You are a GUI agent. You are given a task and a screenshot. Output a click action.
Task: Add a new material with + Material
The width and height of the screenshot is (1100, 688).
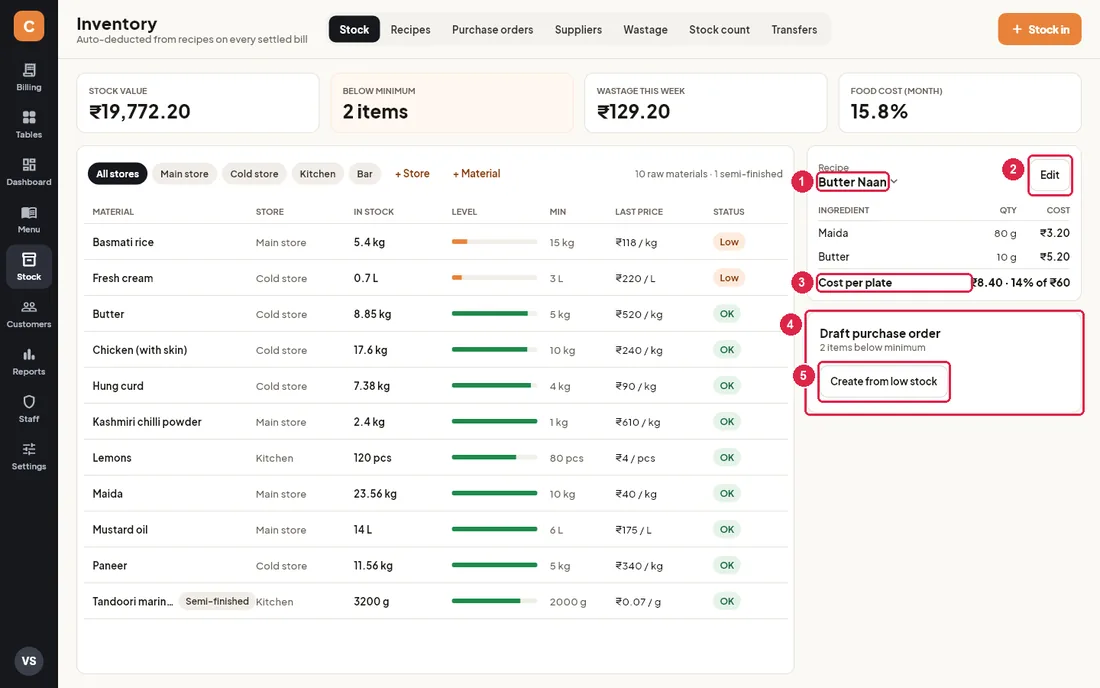coord(476,173)
